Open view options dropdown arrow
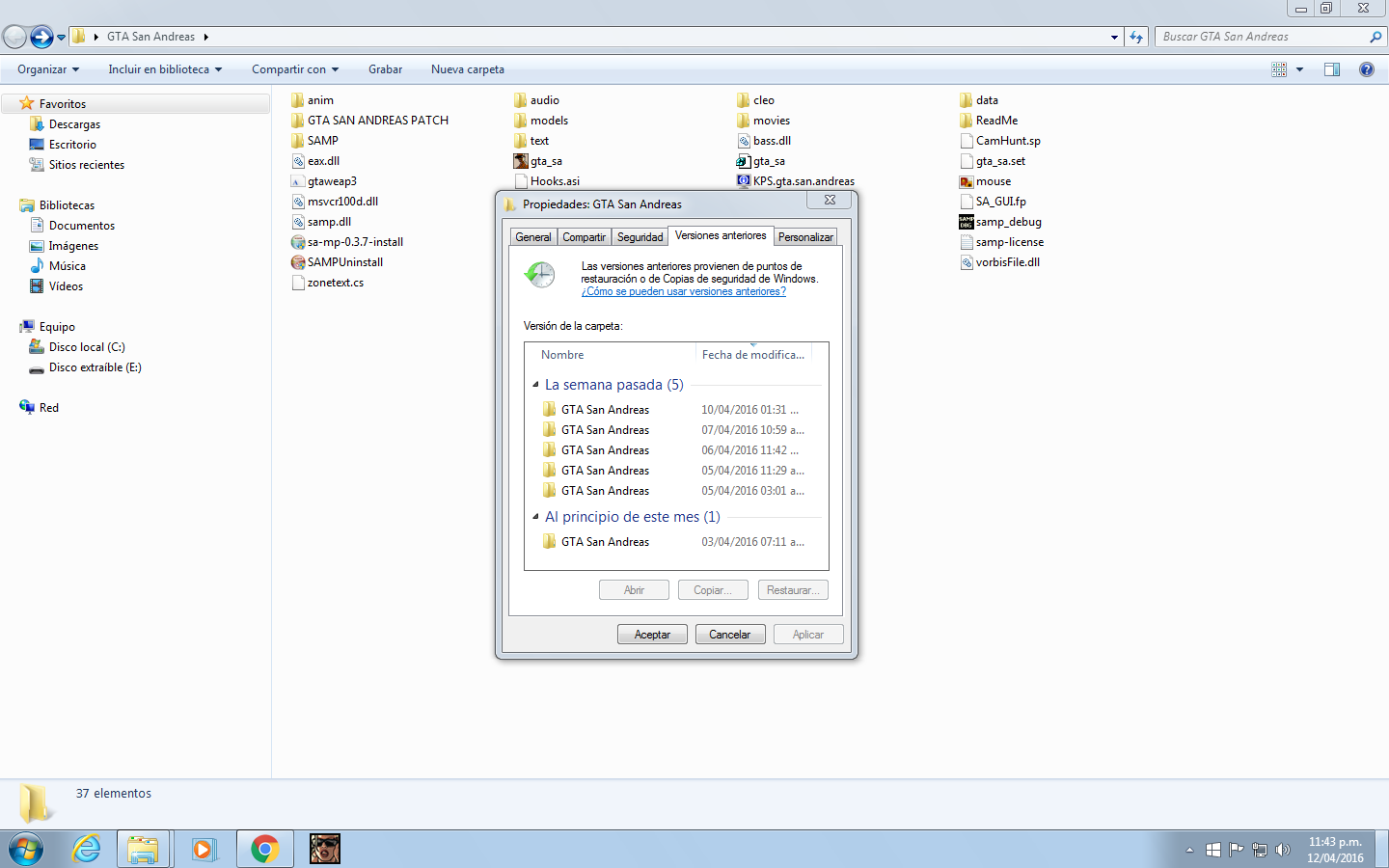 1299,69
